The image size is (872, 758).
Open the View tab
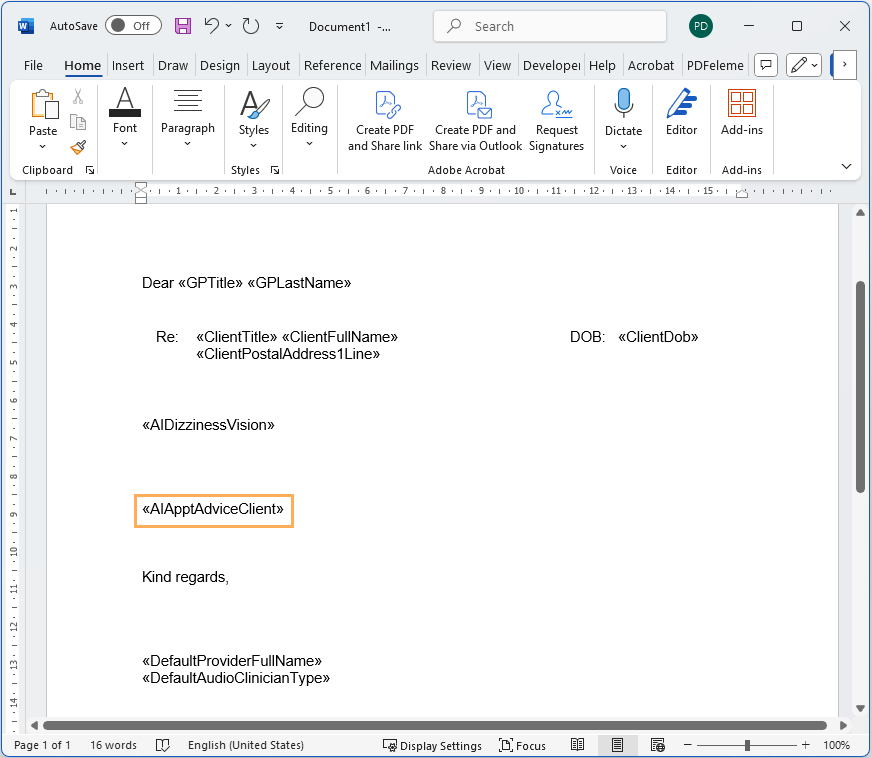tap(497, 66)
